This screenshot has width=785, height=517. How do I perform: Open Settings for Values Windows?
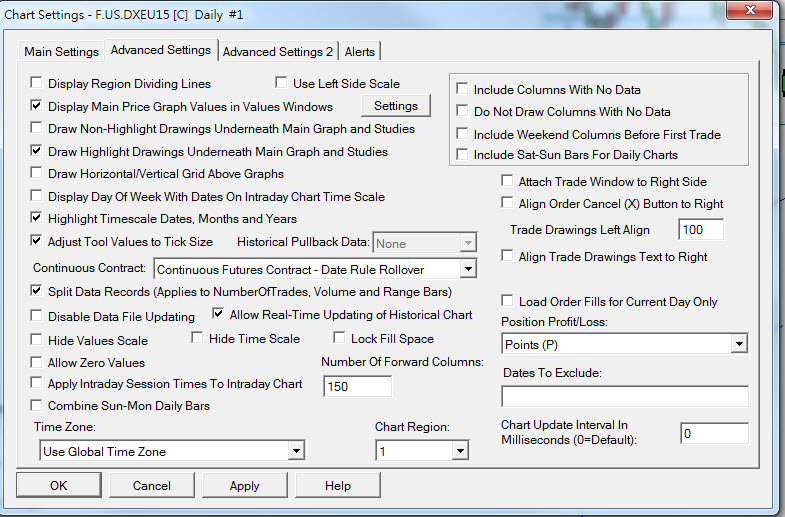tap(396, 106)
